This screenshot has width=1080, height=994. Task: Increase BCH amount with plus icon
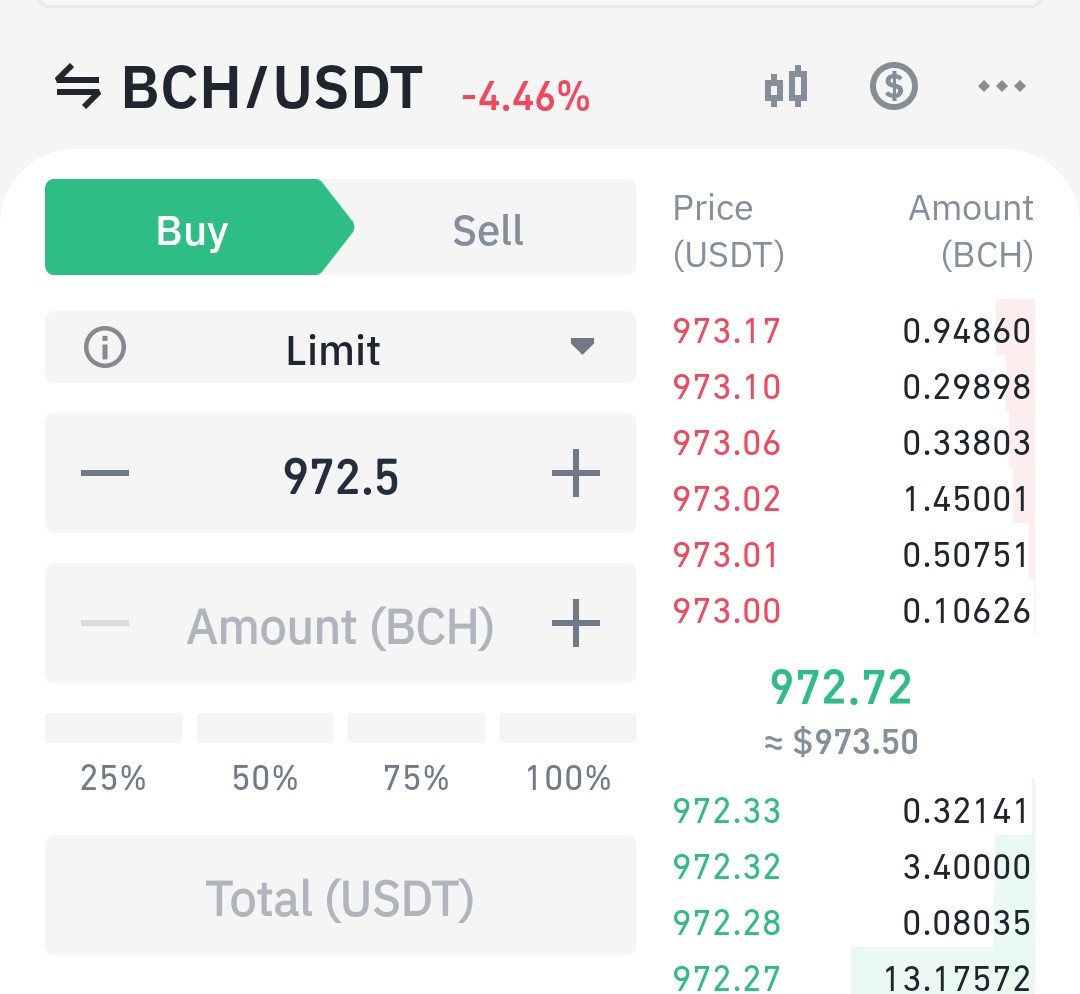(576, 623)
